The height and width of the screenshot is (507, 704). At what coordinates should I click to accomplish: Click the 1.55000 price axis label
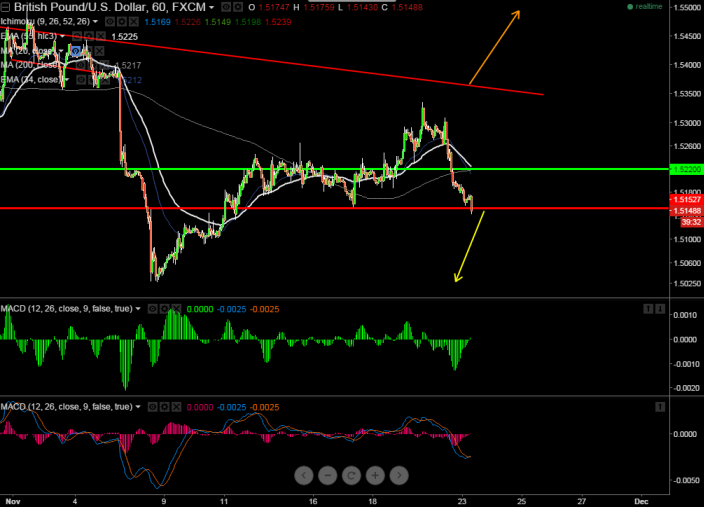pyautogui.click(x=687, y=8)
